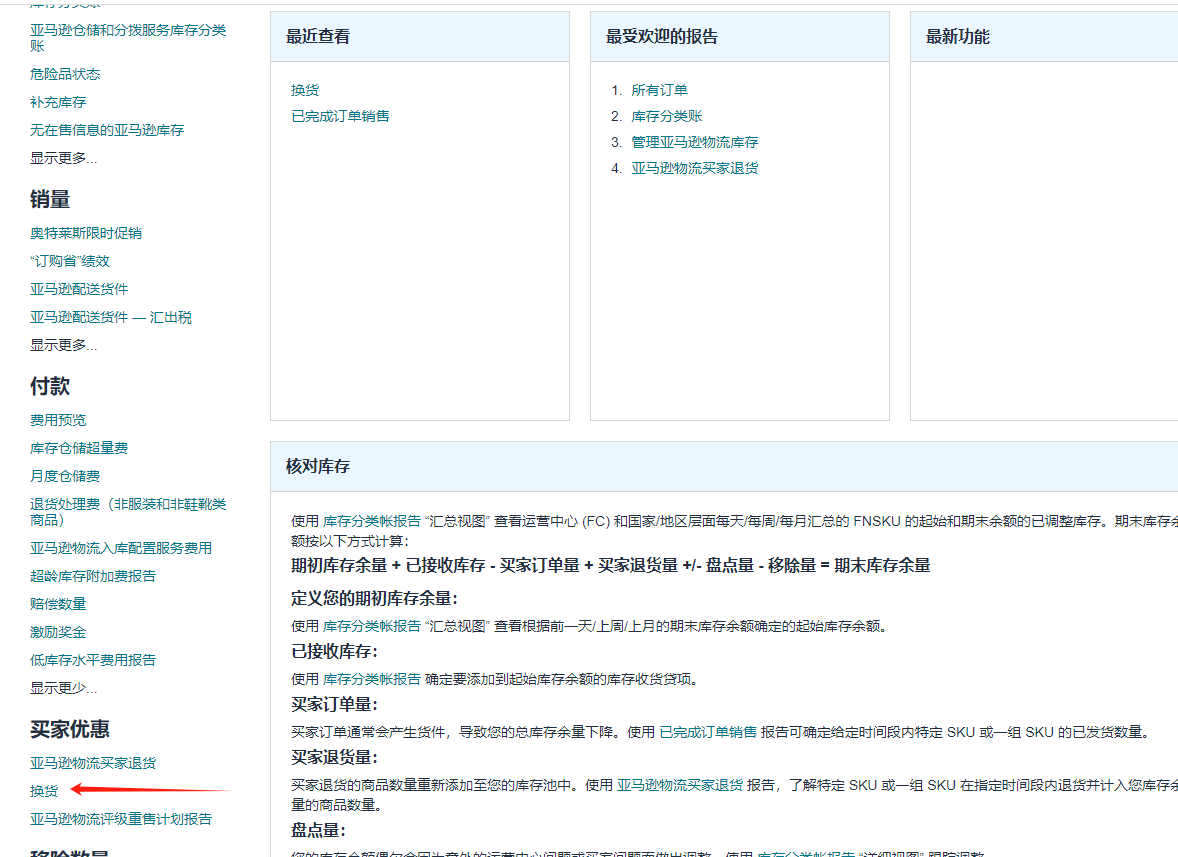Select 库存分类账 in the 最受欢迎的报告 list

point(666,116)
